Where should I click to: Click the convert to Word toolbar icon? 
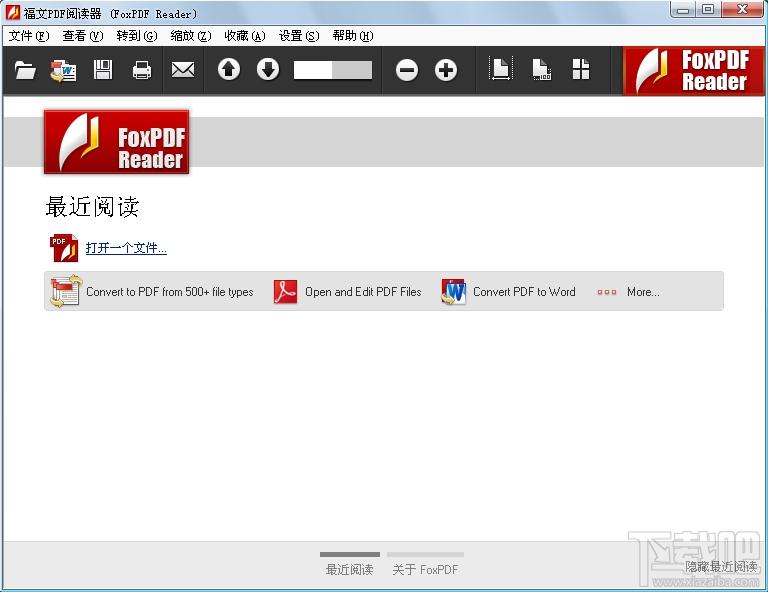63,71
